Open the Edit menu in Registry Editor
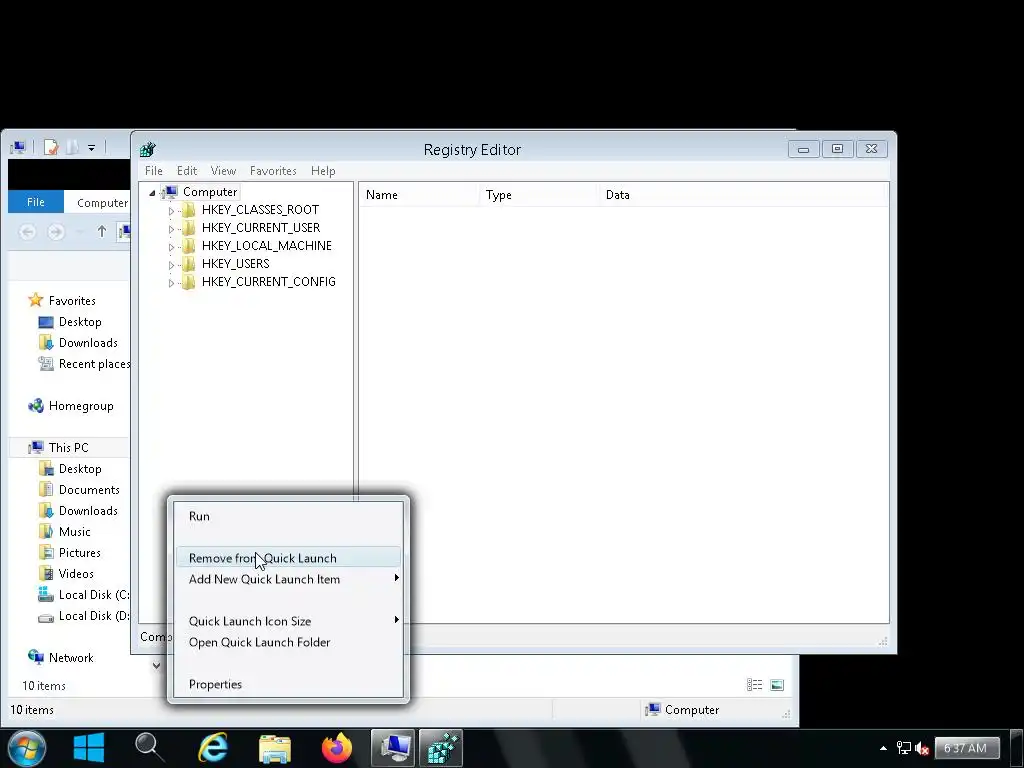The image size is (1024, 768). 187,171
